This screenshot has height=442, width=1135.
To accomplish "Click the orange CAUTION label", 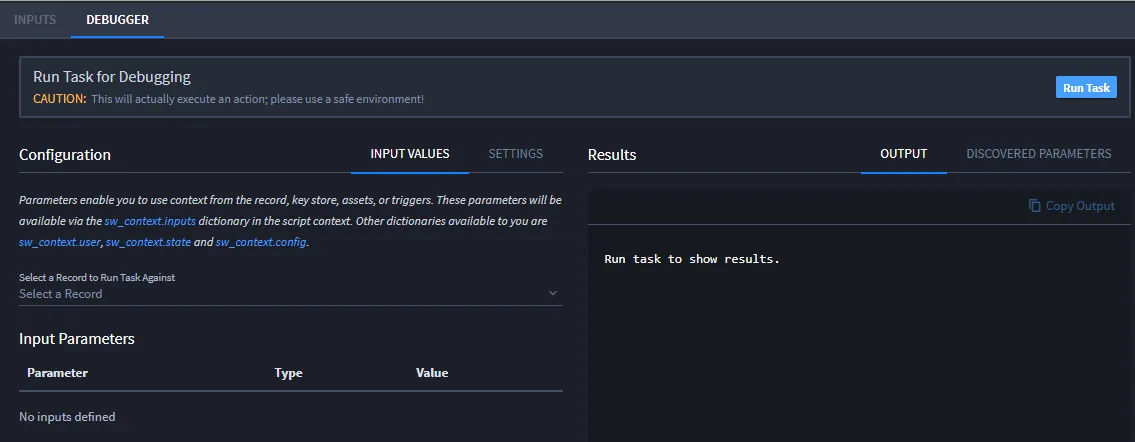I will [59, 99].
